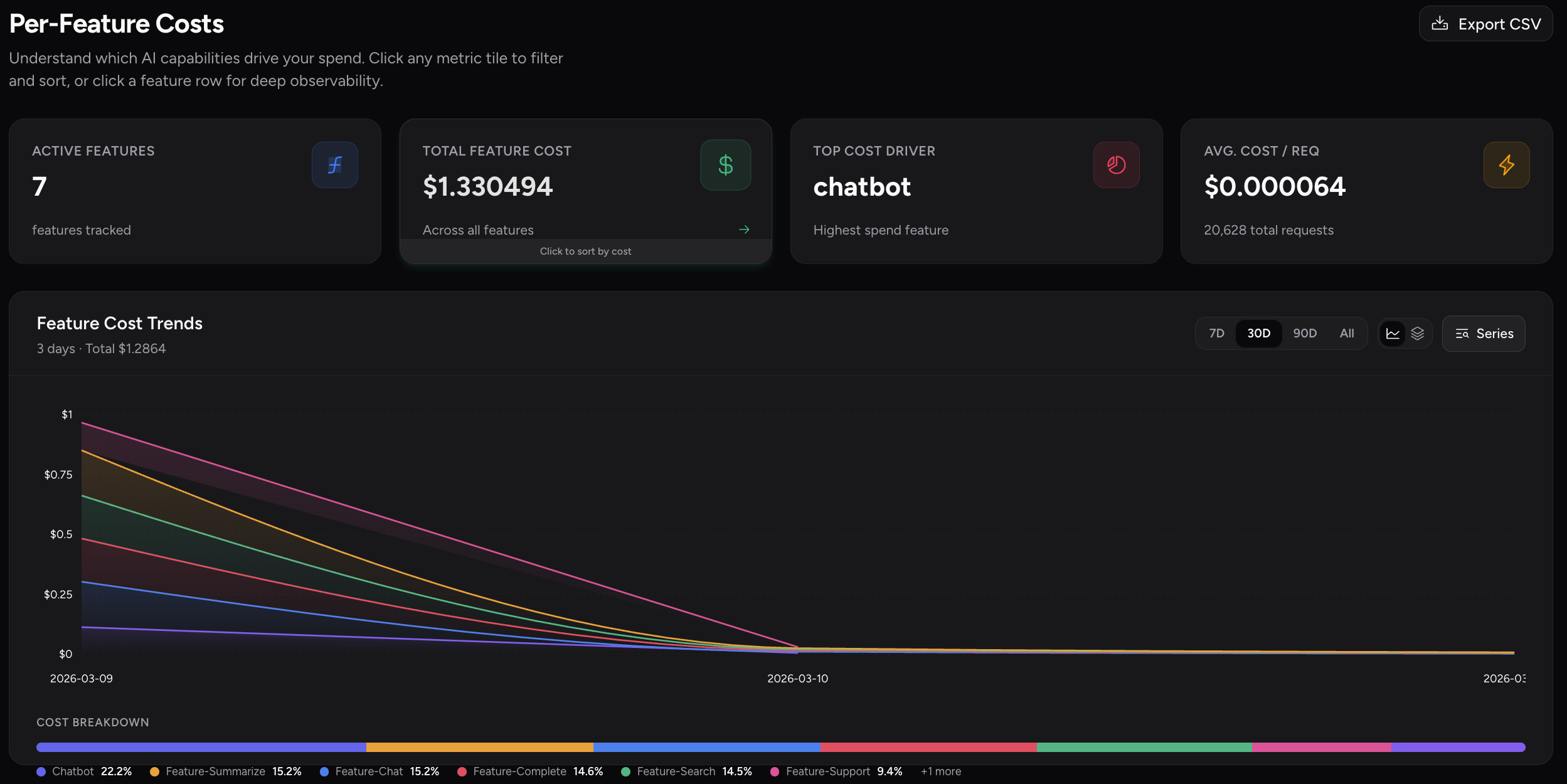Select the 90D time range tab
This screenshot has width=1567, height=784.
tap(1305, 334)
